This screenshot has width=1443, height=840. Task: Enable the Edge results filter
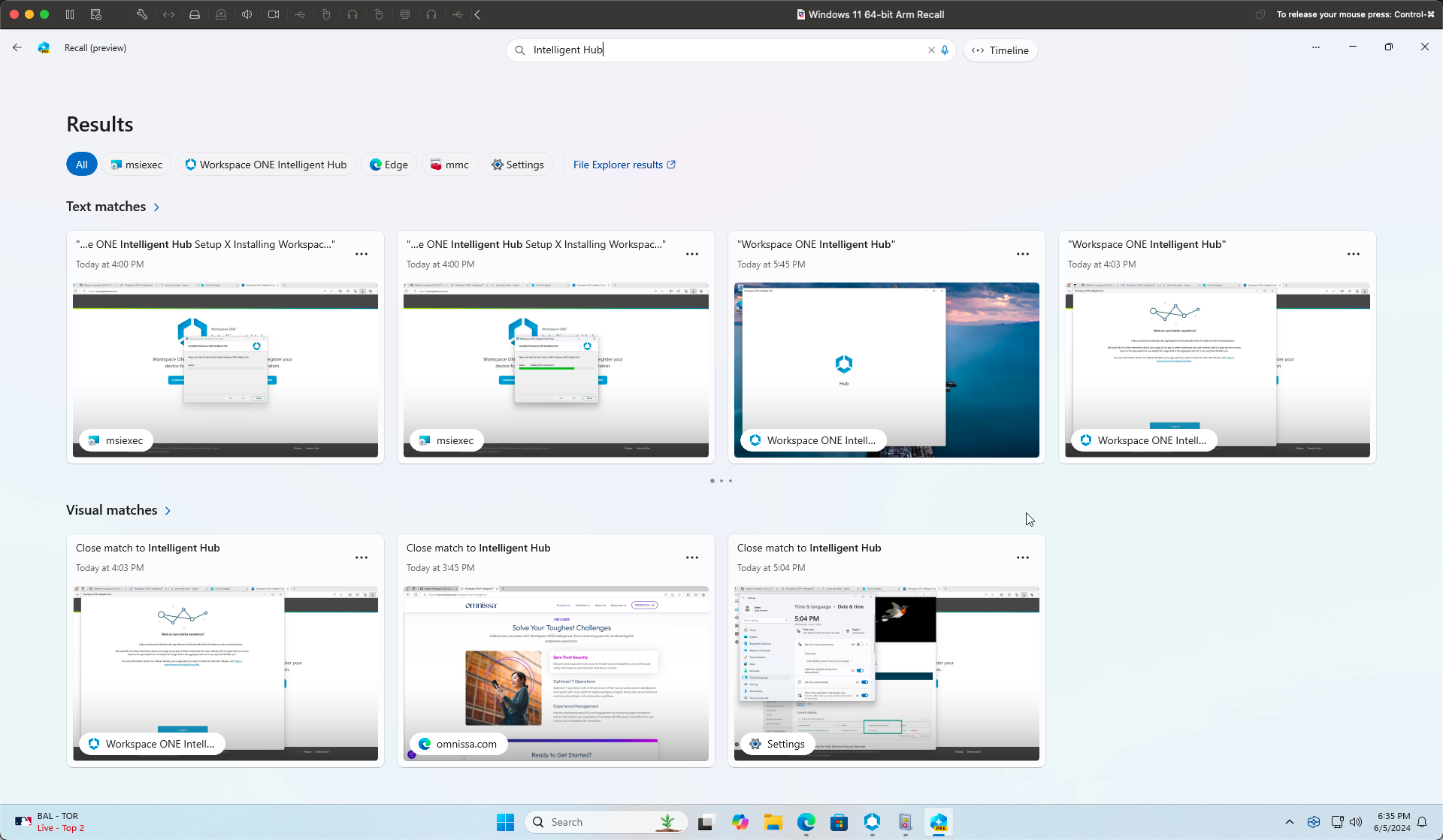389,164
